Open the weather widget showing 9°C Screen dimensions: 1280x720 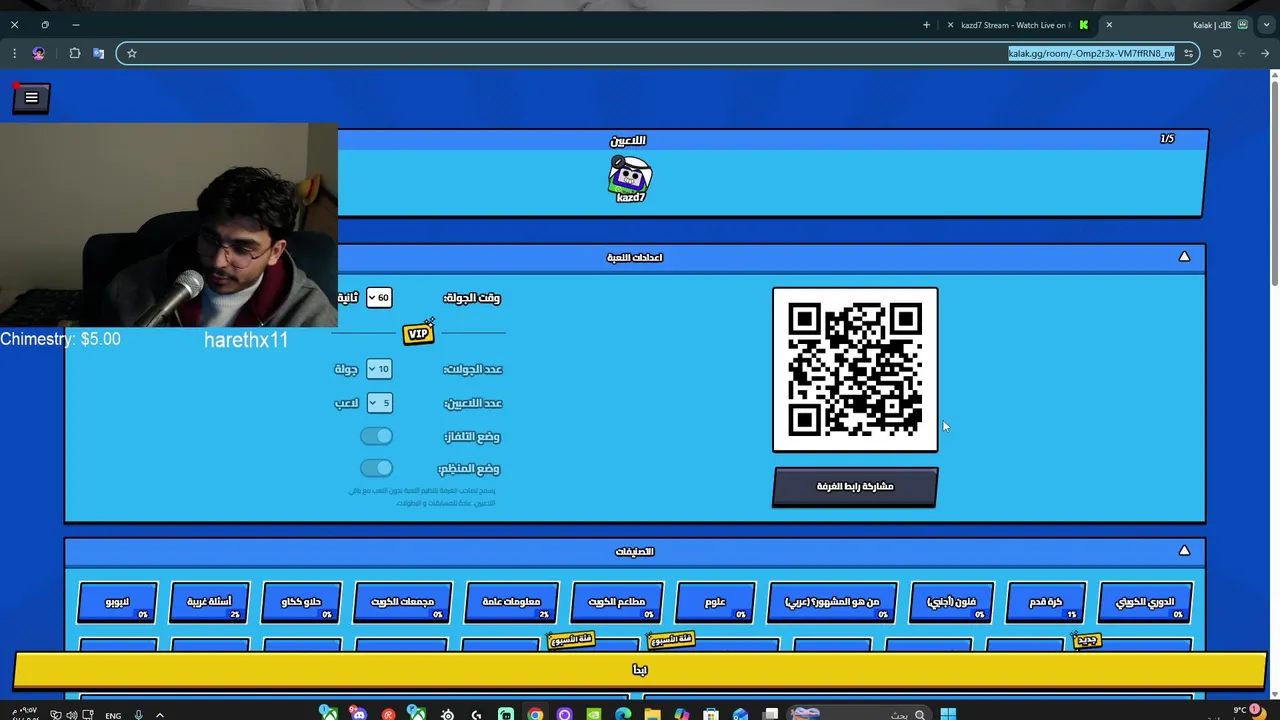(x=1248, y=713)
